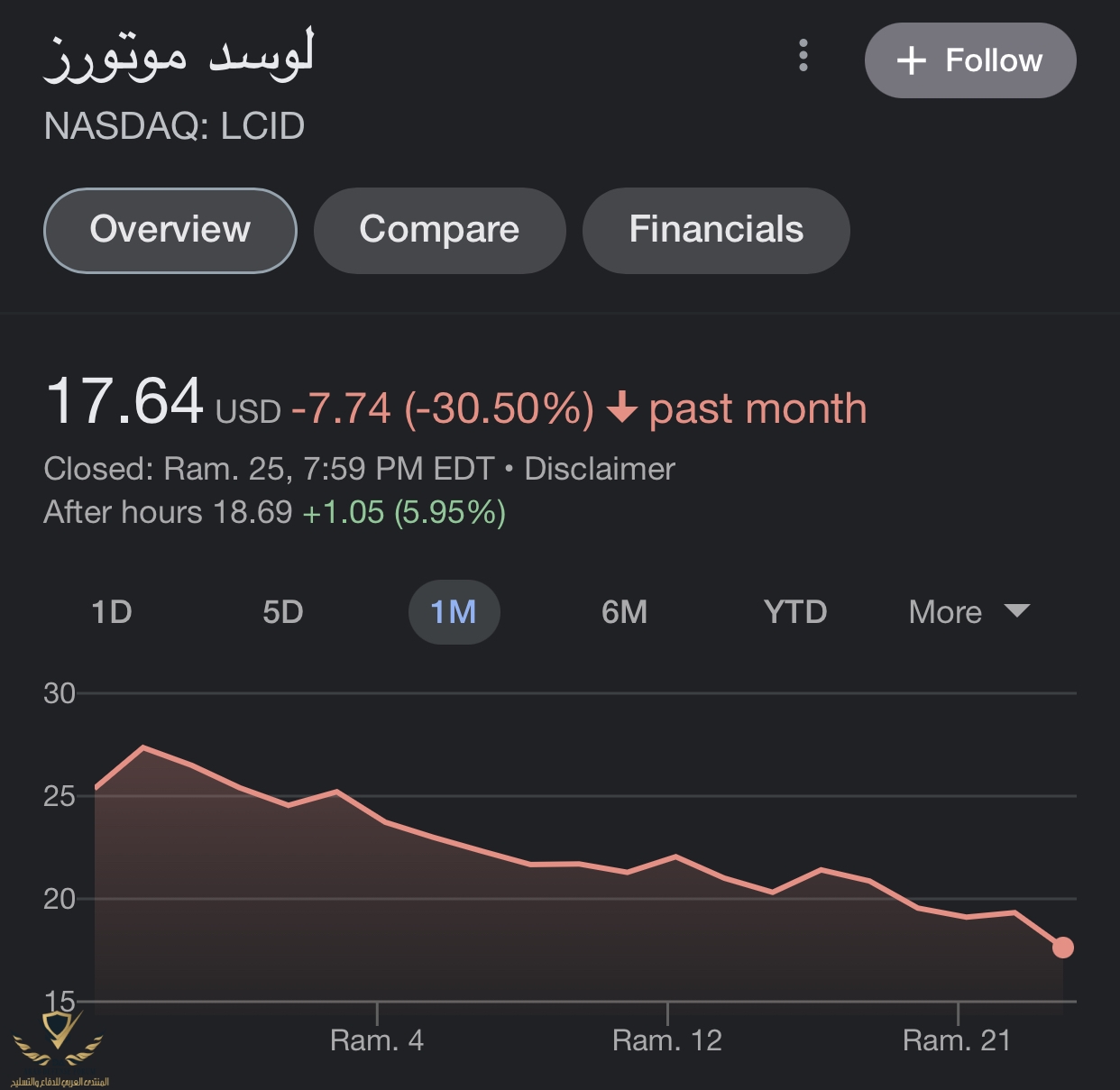Open the Financials tab
The image size is (1120, 1090).
(x=716, y=230)
